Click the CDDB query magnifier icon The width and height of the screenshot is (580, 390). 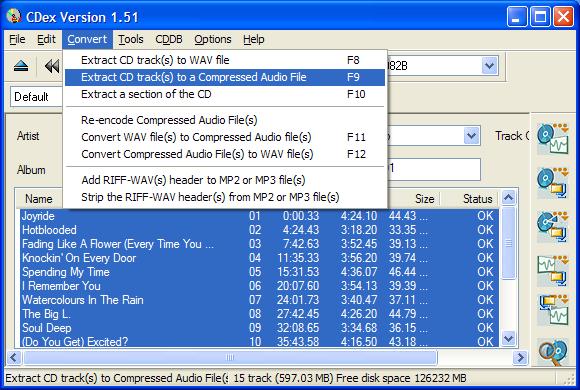pos(553,352)
